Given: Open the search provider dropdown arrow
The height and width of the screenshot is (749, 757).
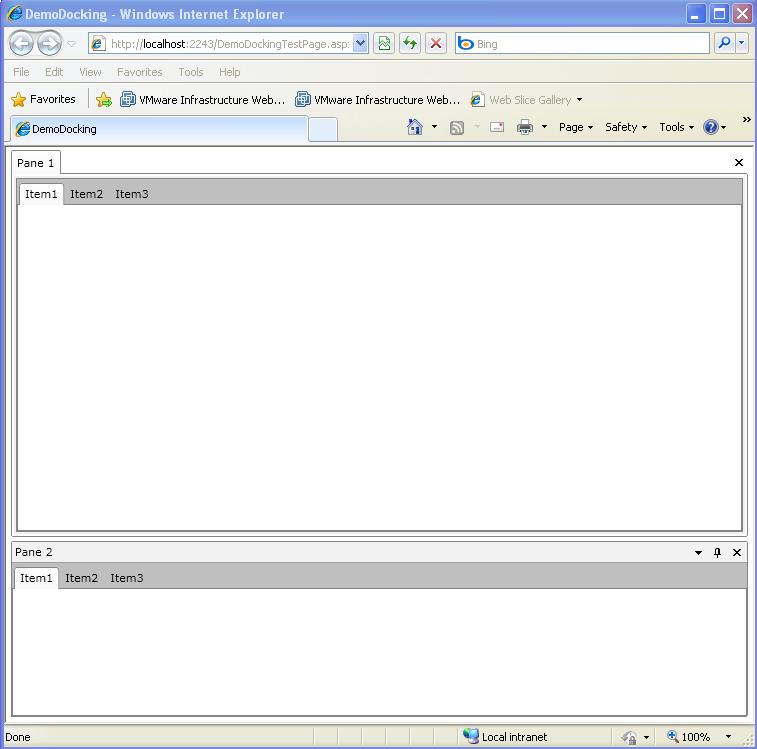Looking at the screenshot, I should pos(742,43).
